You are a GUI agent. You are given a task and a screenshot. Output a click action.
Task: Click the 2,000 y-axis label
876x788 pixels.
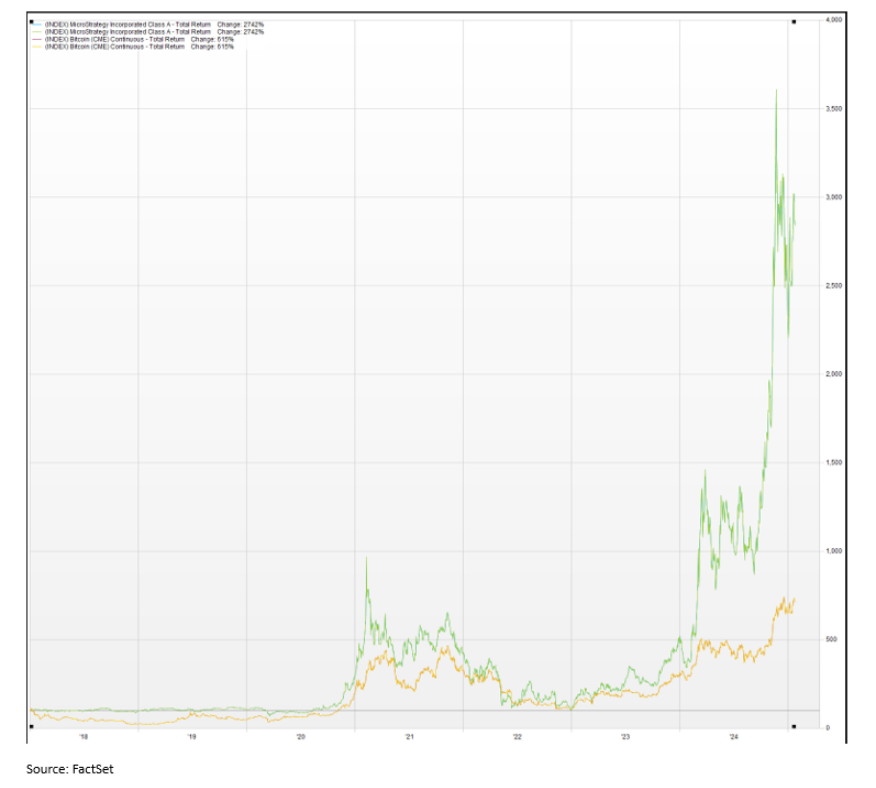click(x=834, y=374)
